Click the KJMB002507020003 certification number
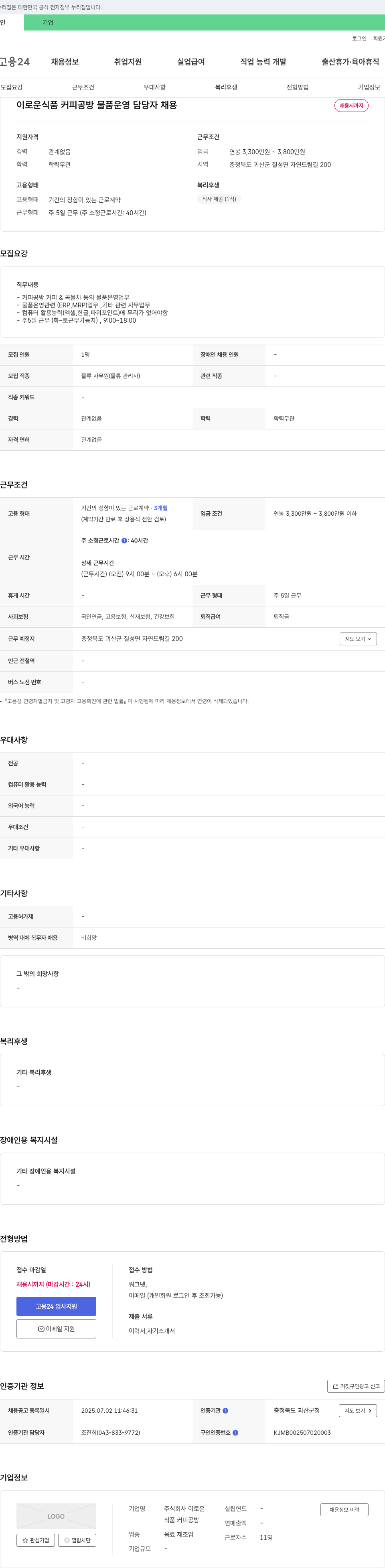Image resolution: width=385 pixels, height=1568 pixels. click(302, 1432)
